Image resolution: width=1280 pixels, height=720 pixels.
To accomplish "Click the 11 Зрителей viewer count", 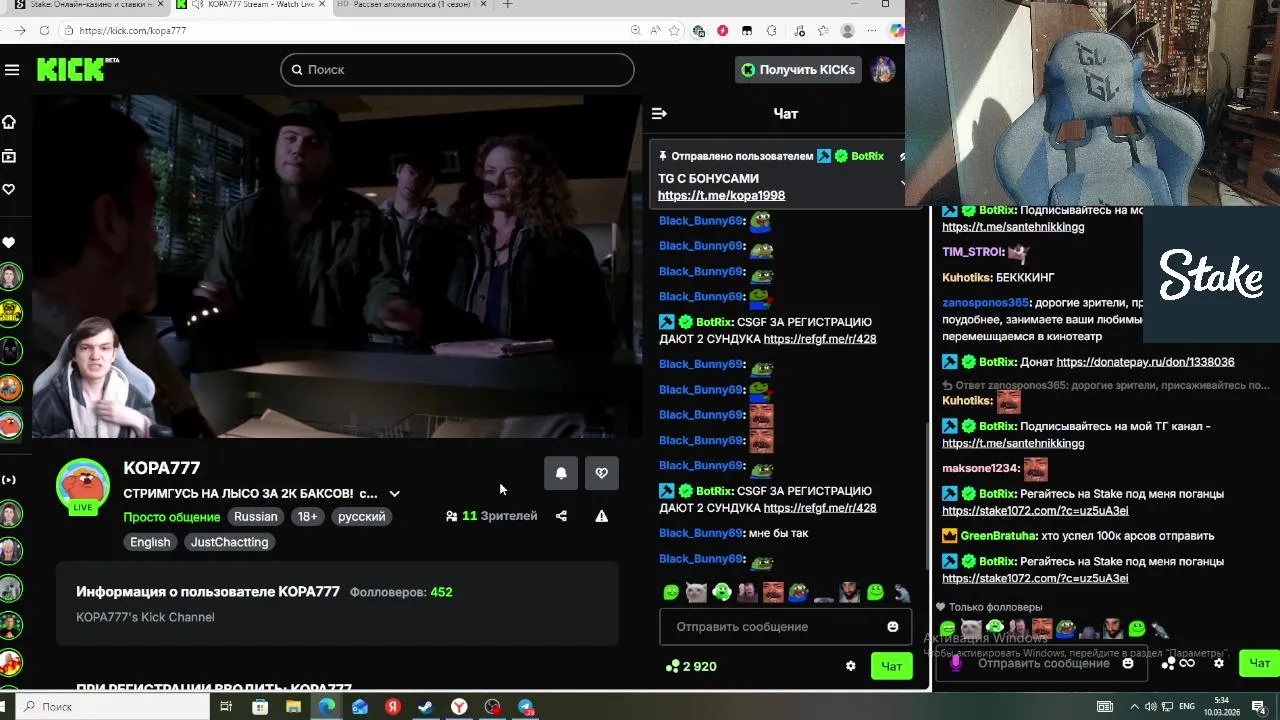I will (x=491, y=516).
